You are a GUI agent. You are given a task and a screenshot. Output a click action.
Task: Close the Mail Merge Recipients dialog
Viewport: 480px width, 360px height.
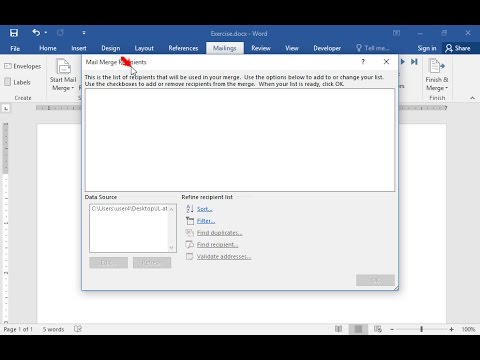coord(386,62)
